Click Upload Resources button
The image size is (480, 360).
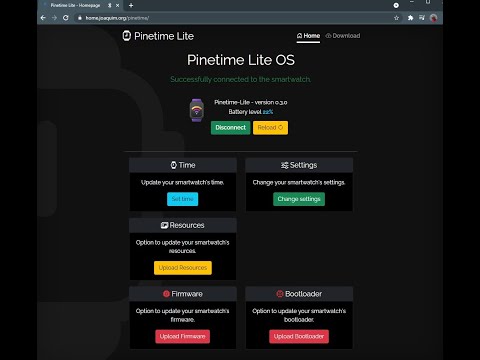pyautogui.click(x=183, y=268)
